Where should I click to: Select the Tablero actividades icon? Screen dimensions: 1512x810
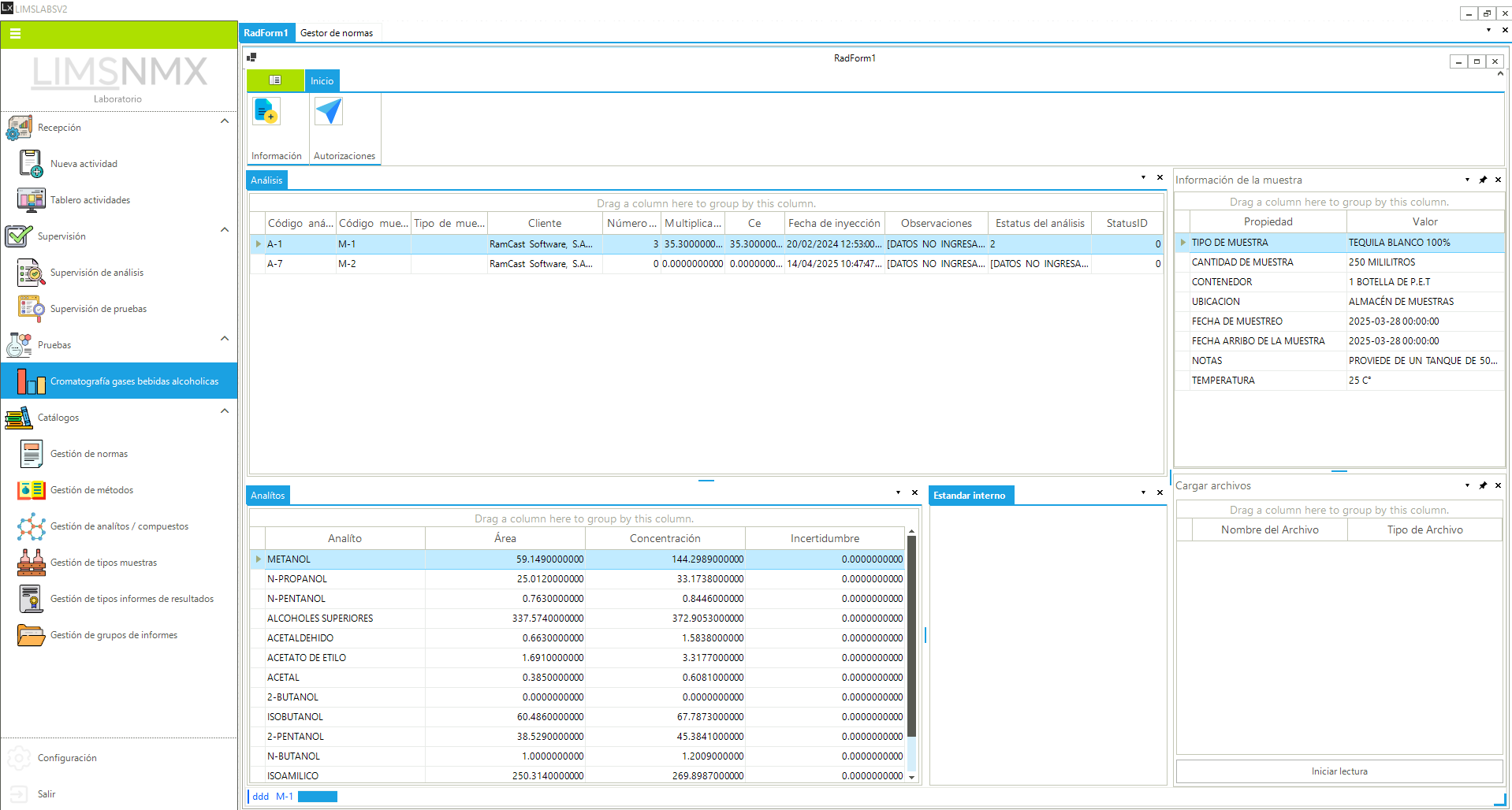click(30, 199)
